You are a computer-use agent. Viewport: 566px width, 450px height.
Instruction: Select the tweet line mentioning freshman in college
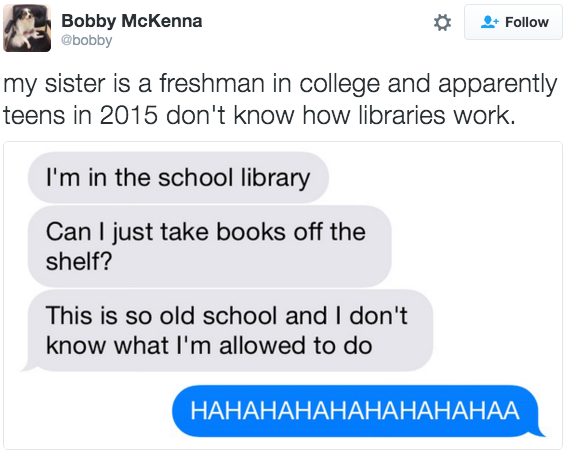tap(280, 84)
